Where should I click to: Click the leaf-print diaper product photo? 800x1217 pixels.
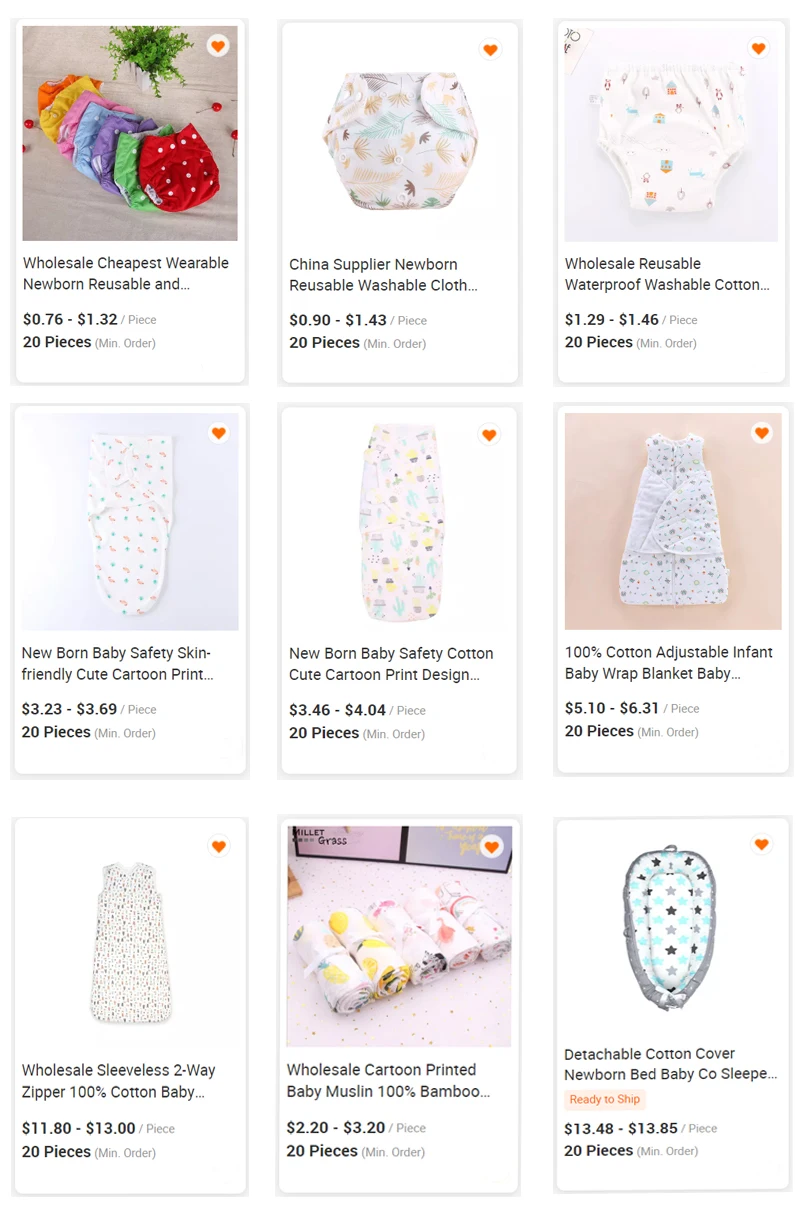[399, 133]
